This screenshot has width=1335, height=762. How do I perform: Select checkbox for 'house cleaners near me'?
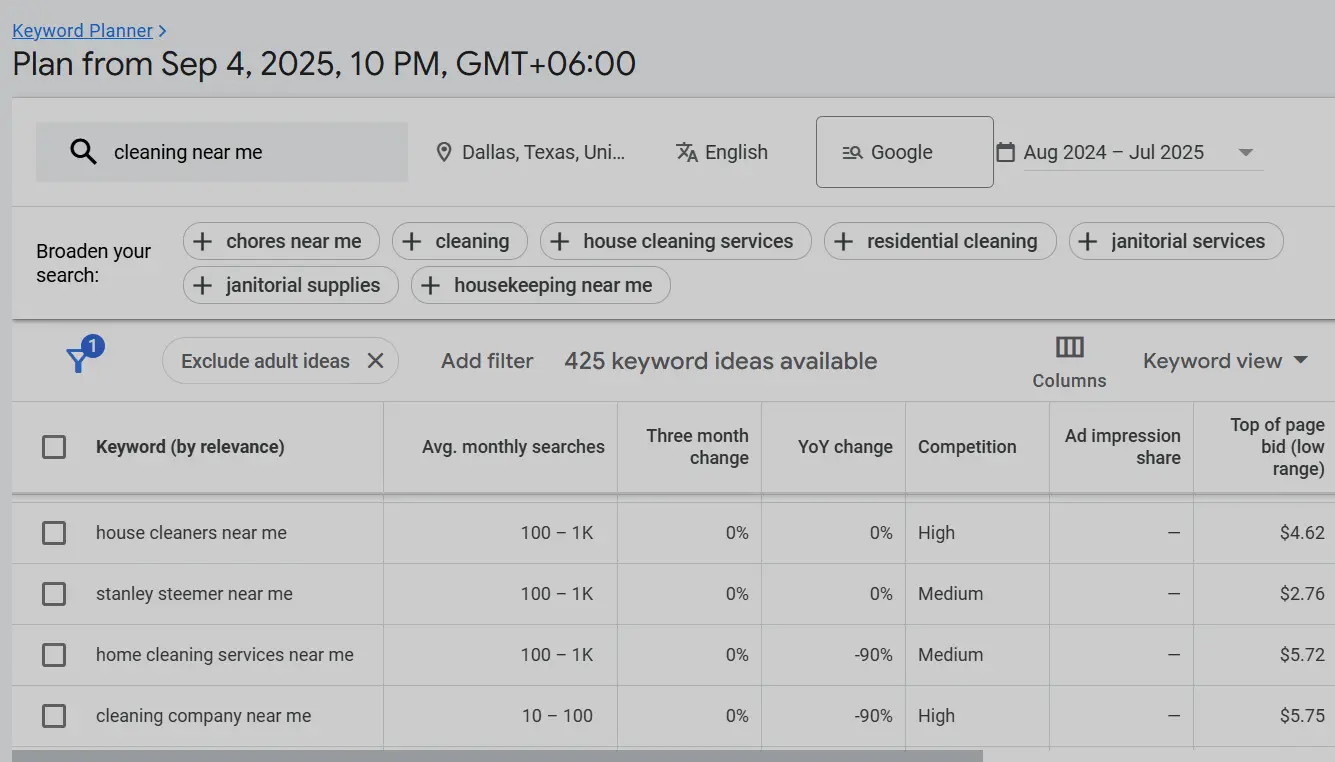[54, 533]
